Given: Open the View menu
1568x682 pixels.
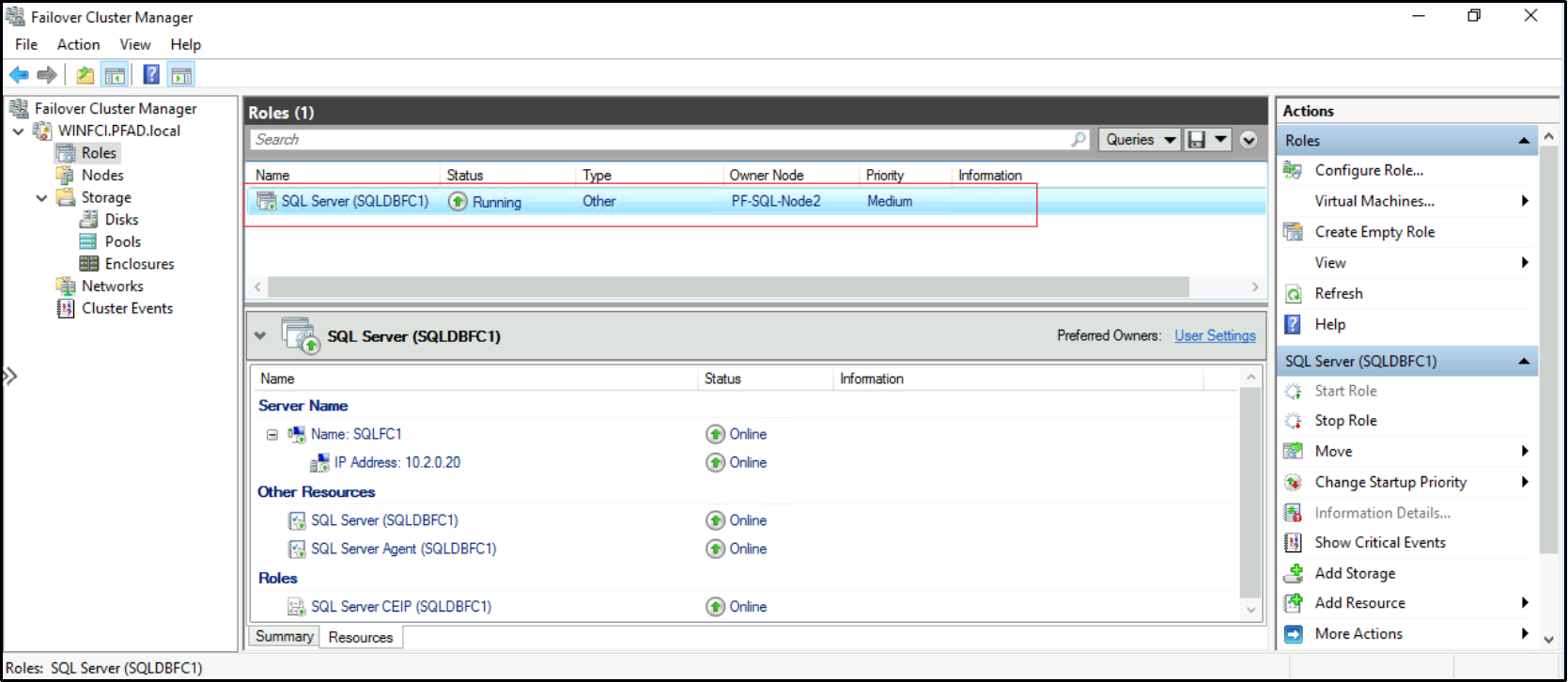Looking at the screenshot, I should (135, 44).
